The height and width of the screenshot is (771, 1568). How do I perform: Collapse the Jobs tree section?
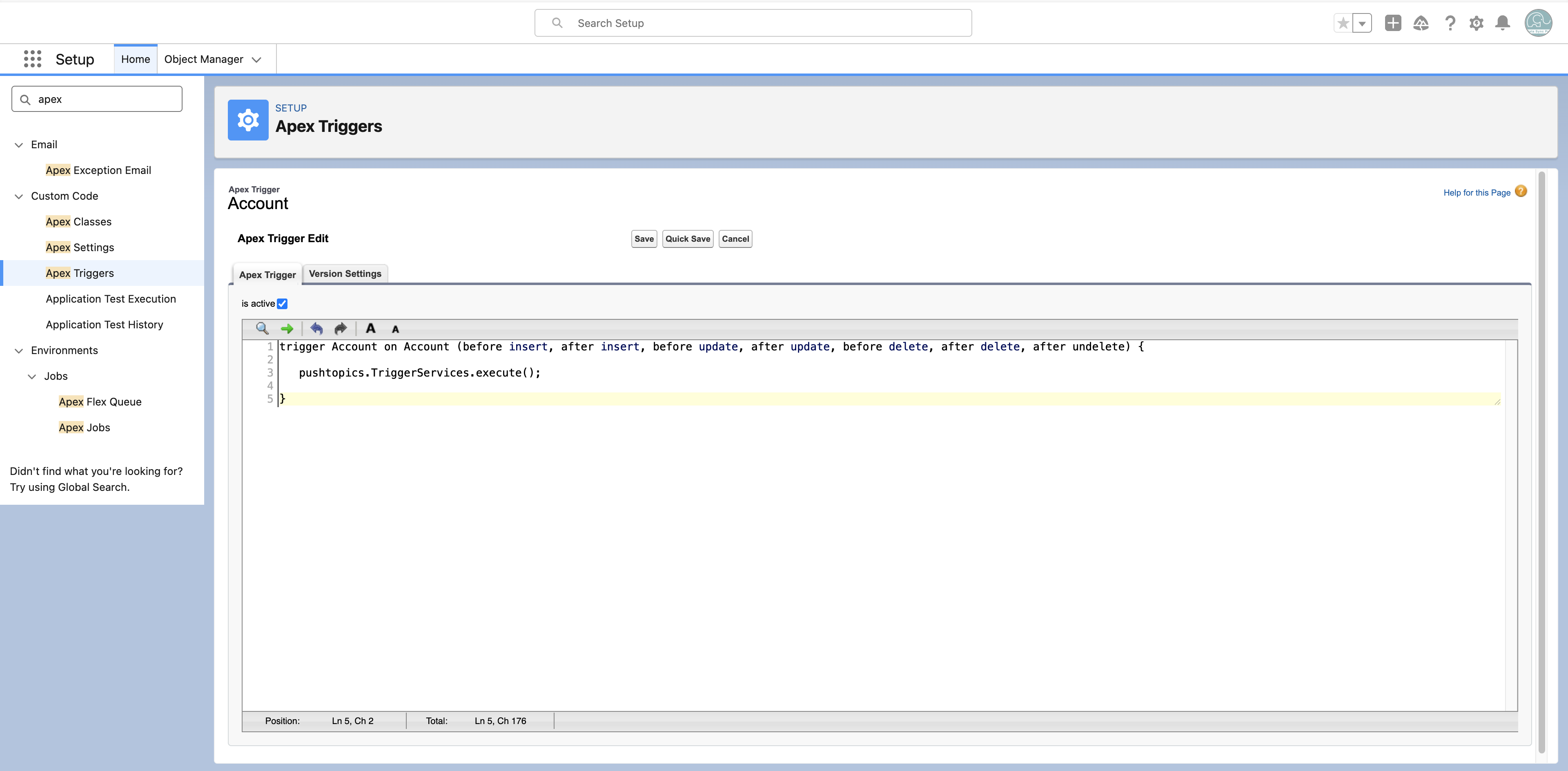point(32,376)
